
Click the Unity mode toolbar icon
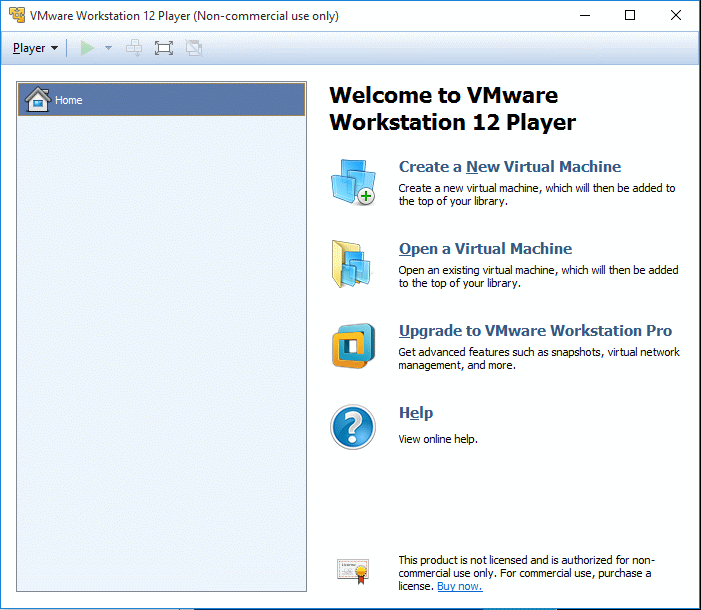coord(194,48)
